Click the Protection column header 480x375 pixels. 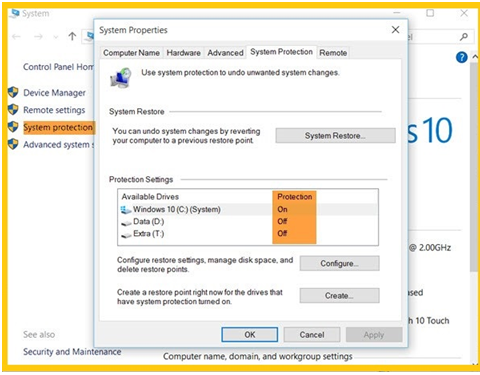295,197
